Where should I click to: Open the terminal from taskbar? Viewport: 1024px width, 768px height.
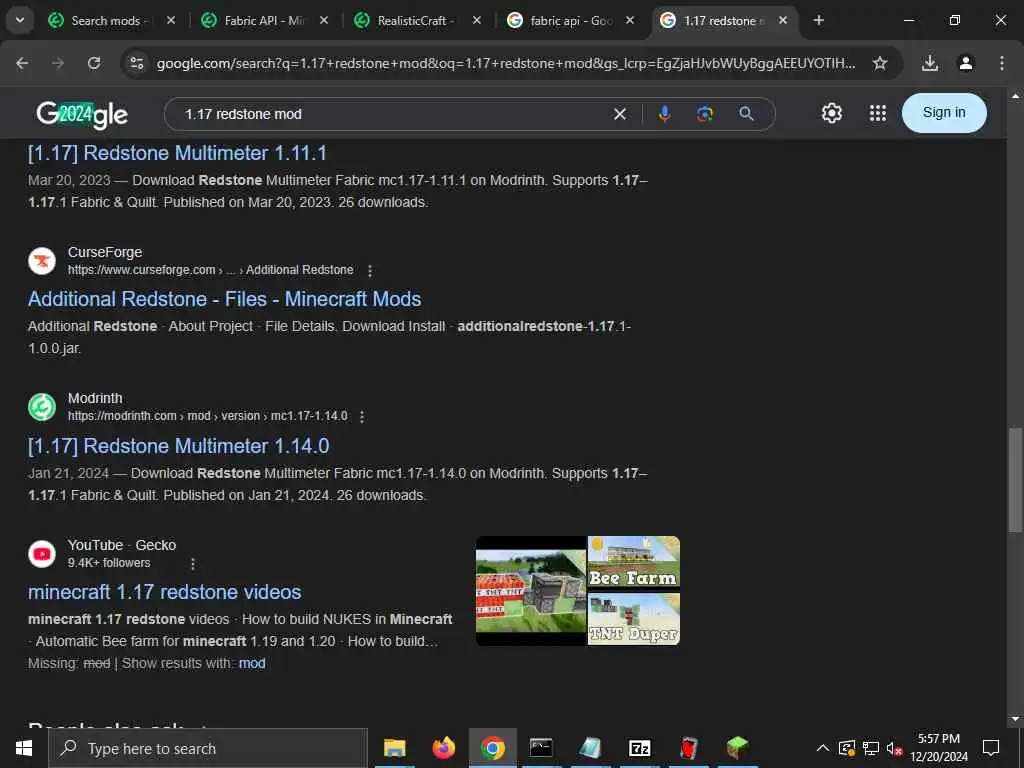pyautogui.click(x=541, y=748)
